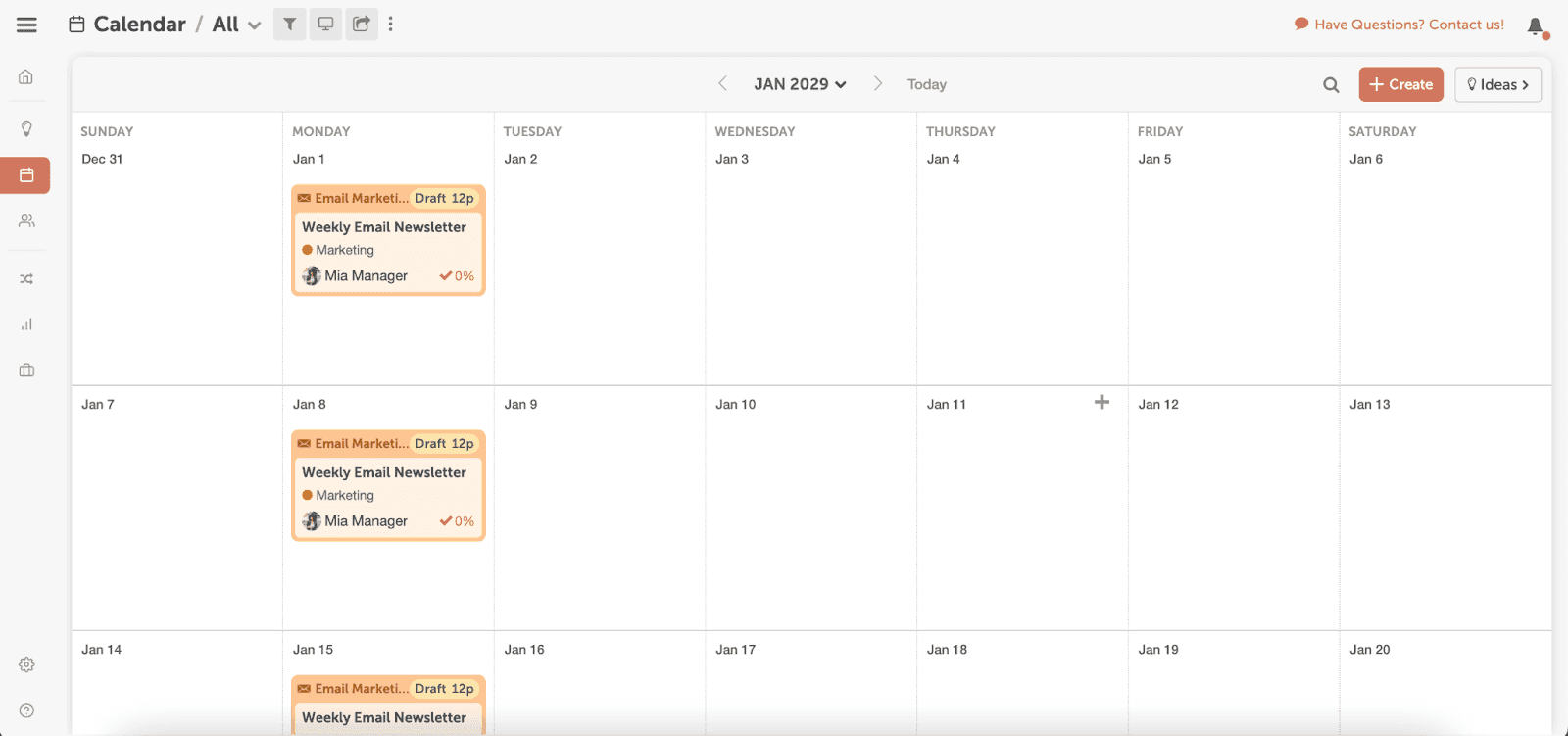The width and height of the screenshot is (1568, 736).
Task: Click the calendar search magnifier icon
Action: click(1331, 85)
